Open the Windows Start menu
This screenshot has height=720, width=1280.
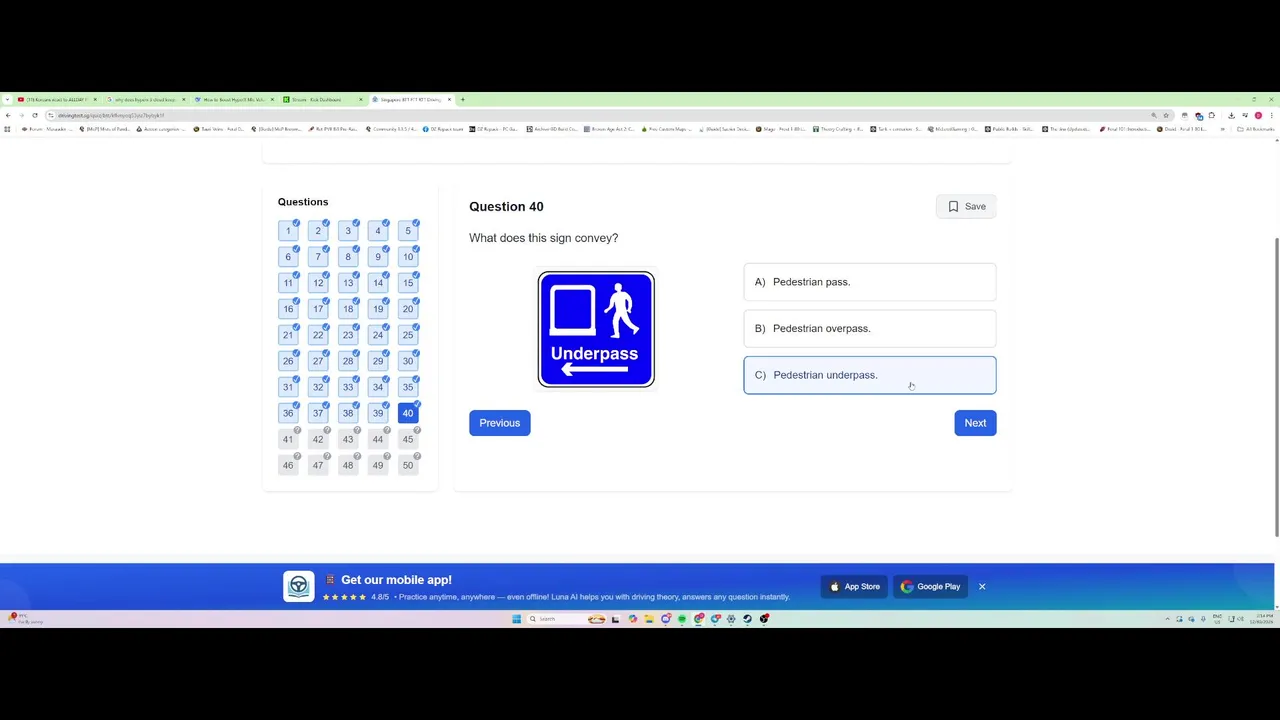tap(516, 619)
